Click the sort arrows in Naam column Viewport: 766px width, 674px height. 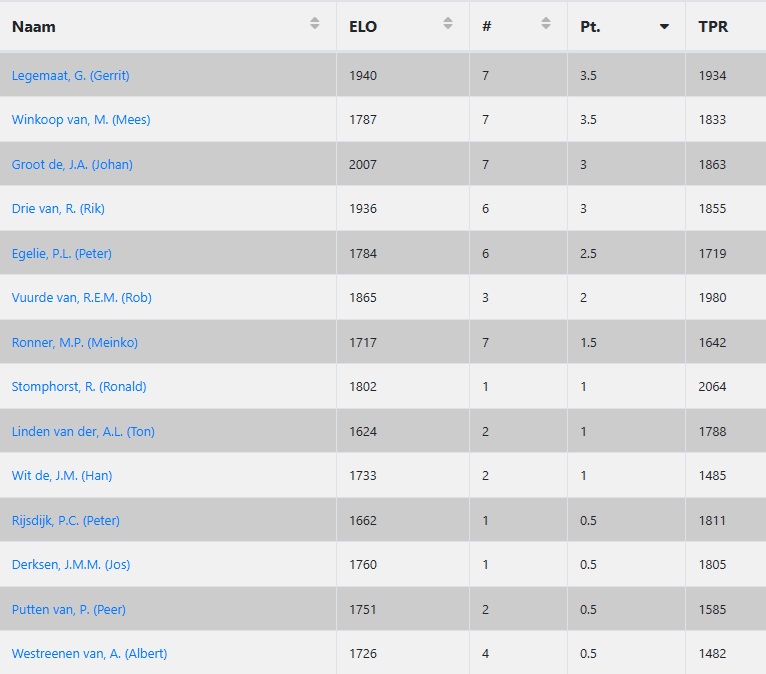click(315, 23)
